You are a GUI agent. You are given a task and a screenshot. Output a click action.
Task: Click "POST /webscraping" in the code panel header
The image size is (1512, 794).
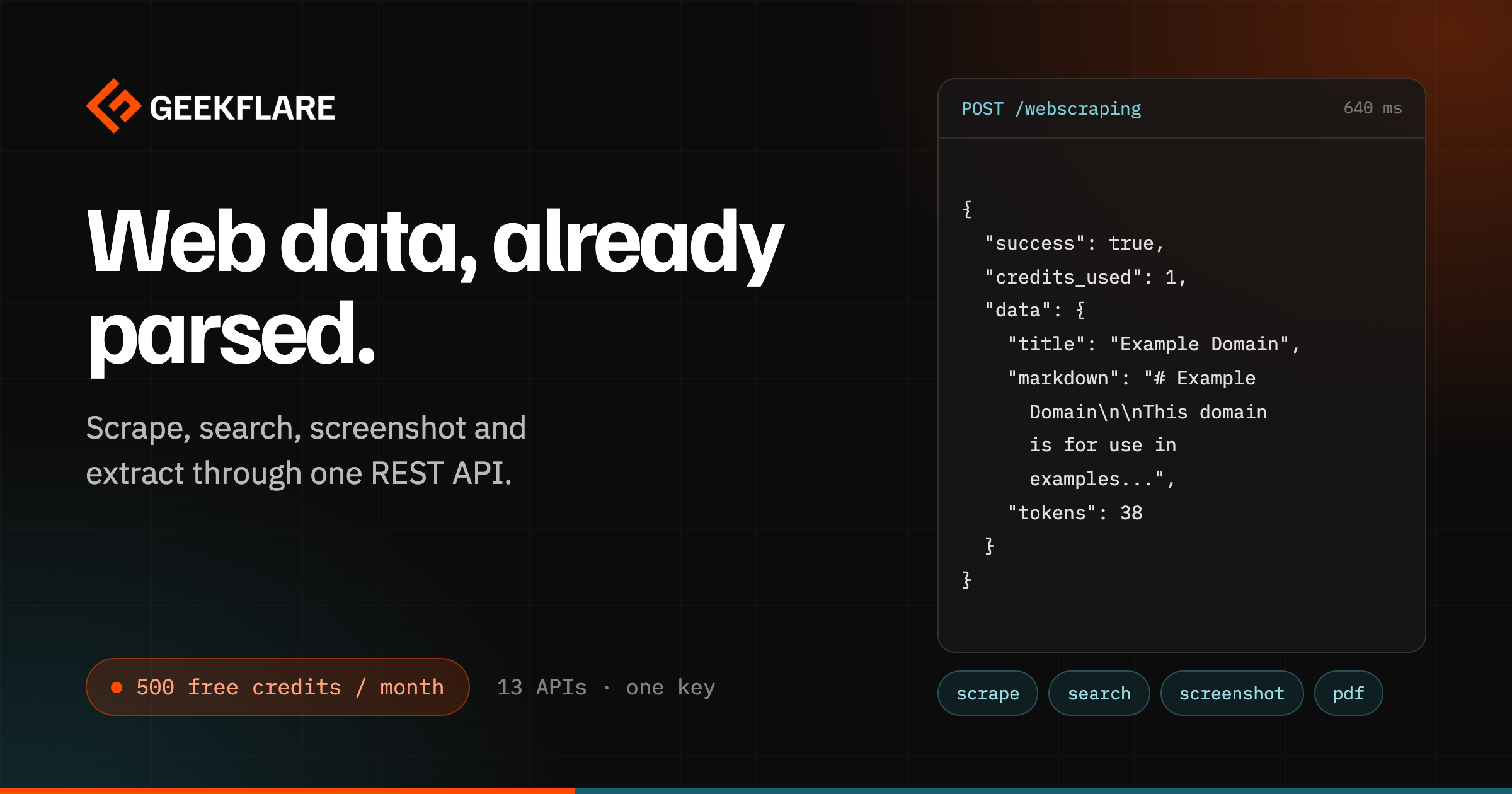coord(1051,109)
